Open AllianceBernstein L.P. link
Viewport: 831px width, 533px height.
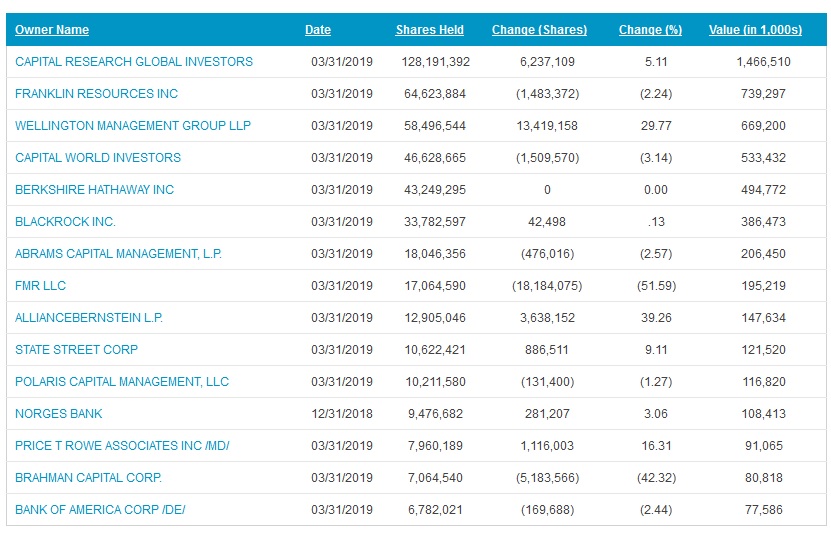pos(89,317)
